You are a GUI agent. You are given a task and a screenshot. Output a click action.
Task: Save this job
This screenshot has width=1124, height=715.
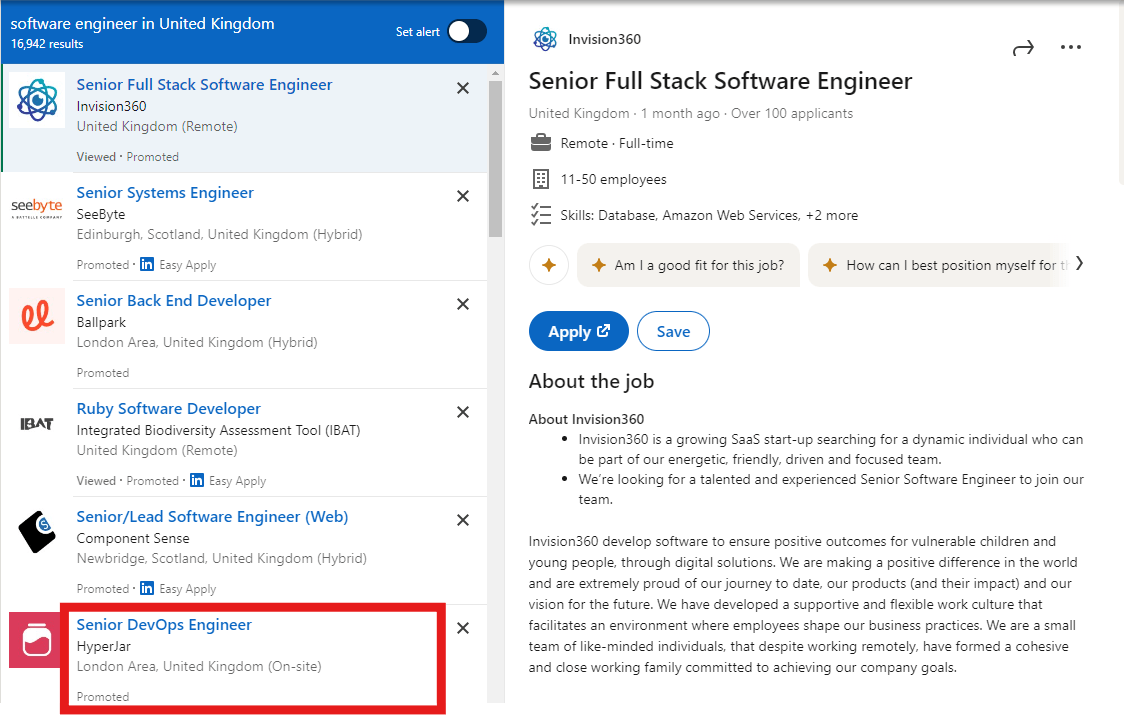pyautogui.click(x=673, y=331)
